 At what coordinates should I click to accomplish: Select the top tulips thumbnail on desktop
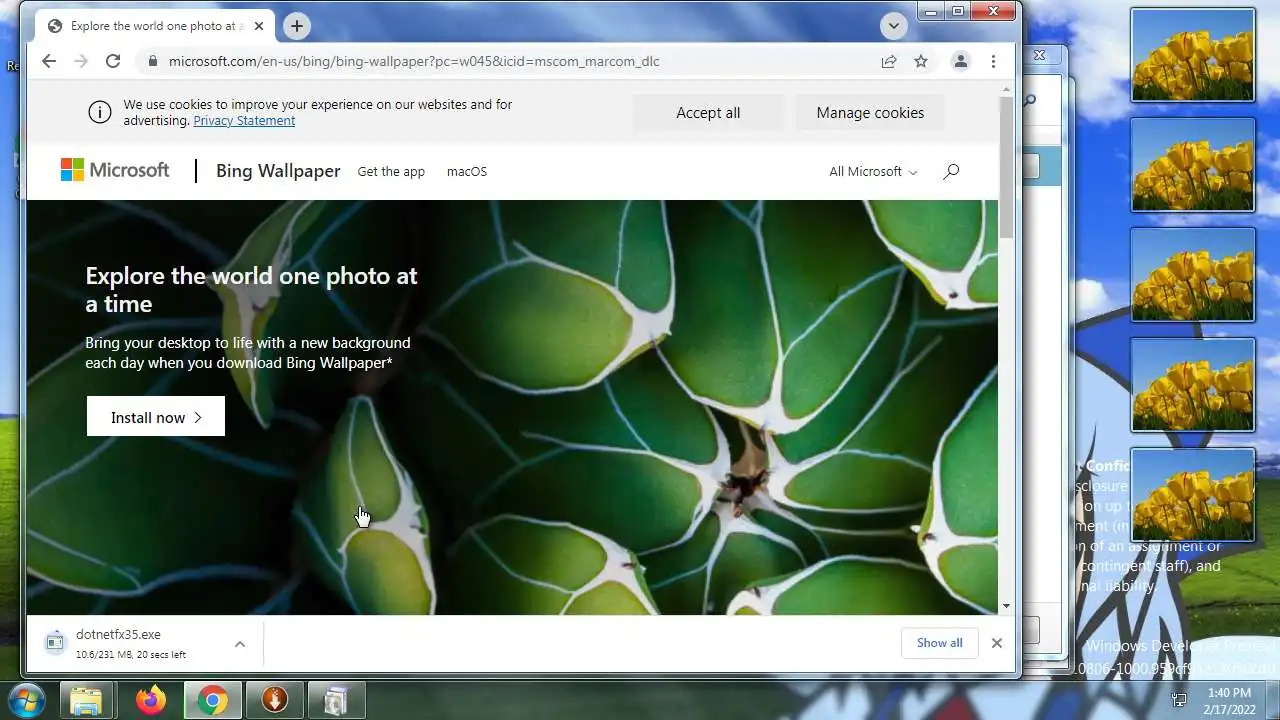tap(1192, 55)
